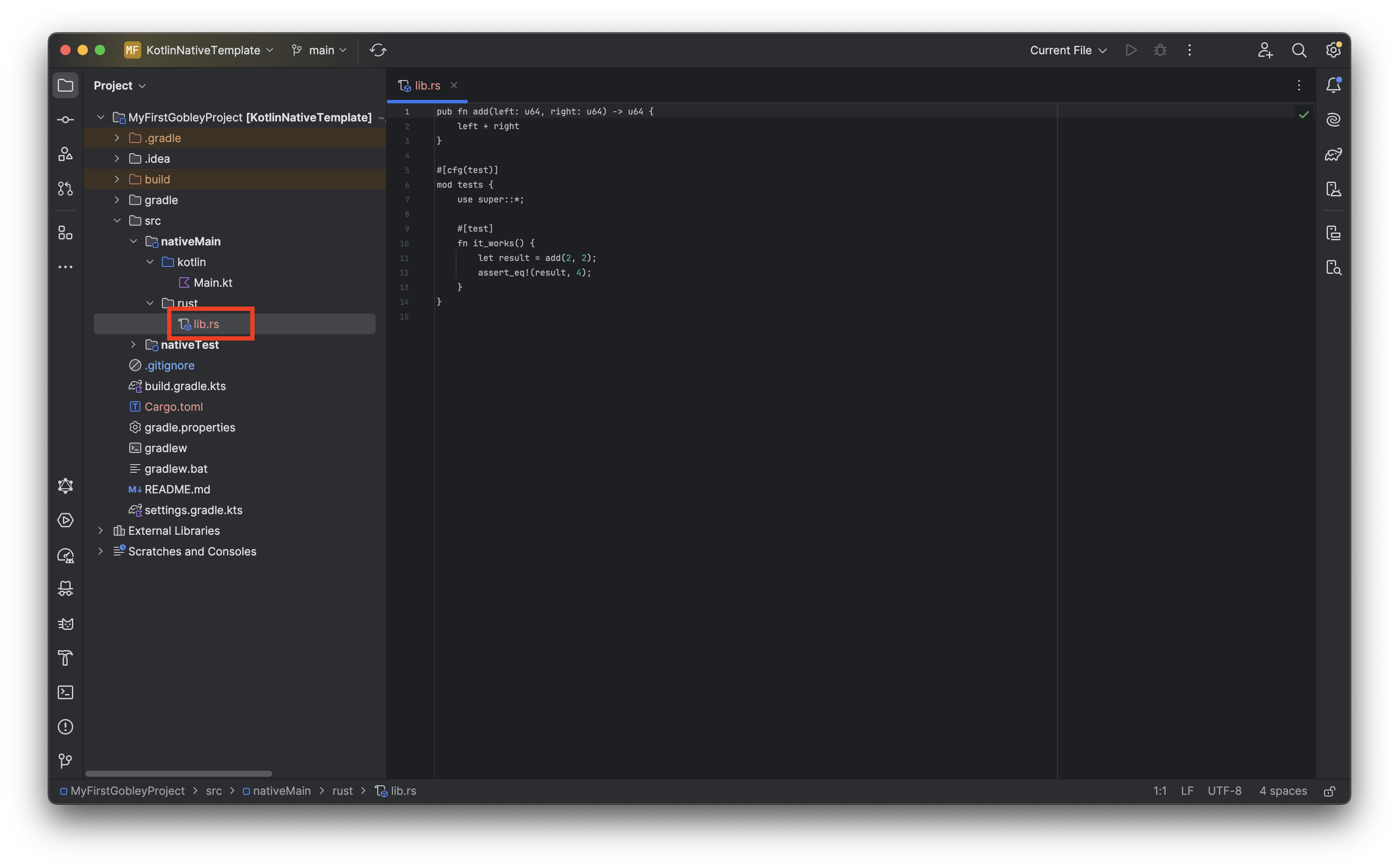The image size is (1399, 868).
Task: Show more tool windows ellipsis
Action: [65, 267]
